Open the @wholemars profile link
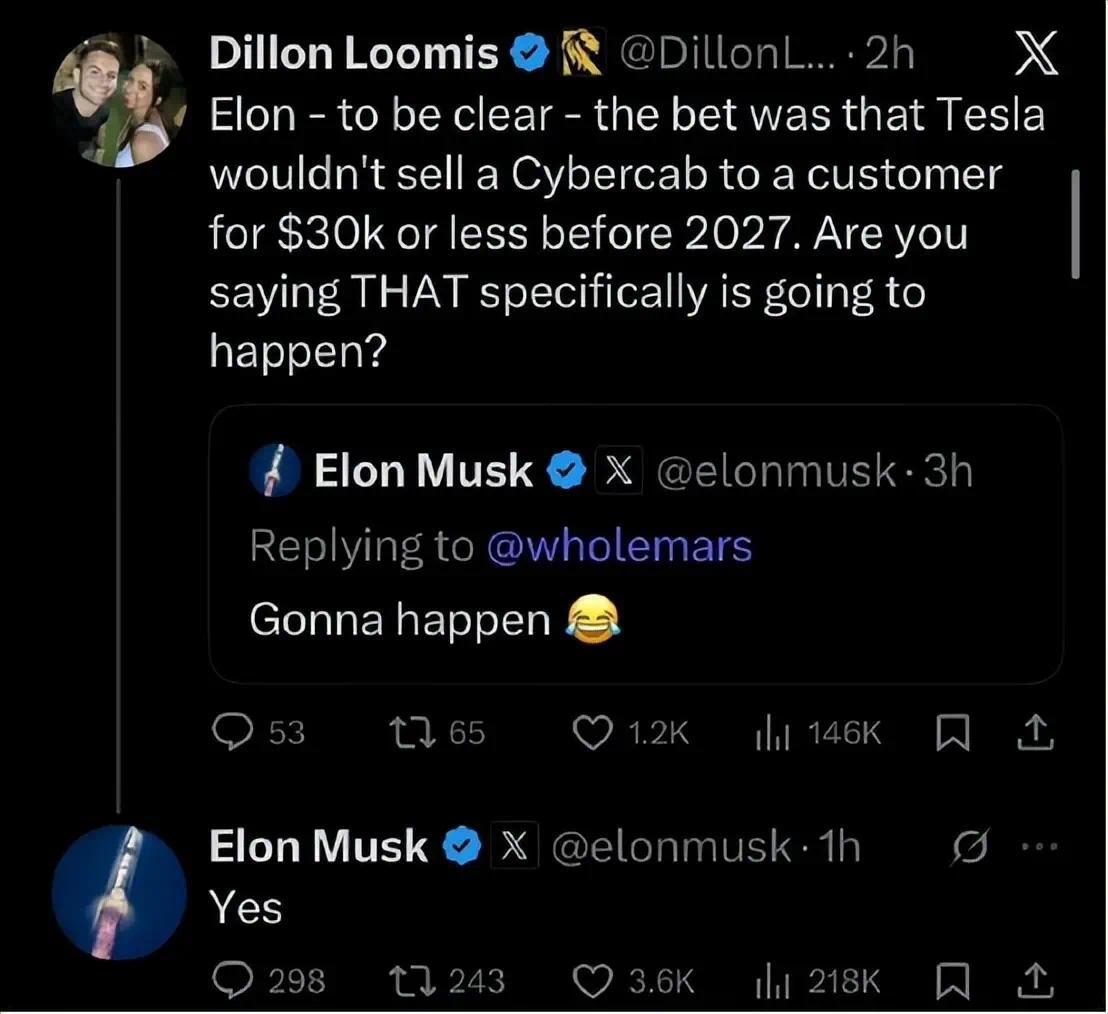The height and width of the screenshot is (1014, 1108). [619, 546]
